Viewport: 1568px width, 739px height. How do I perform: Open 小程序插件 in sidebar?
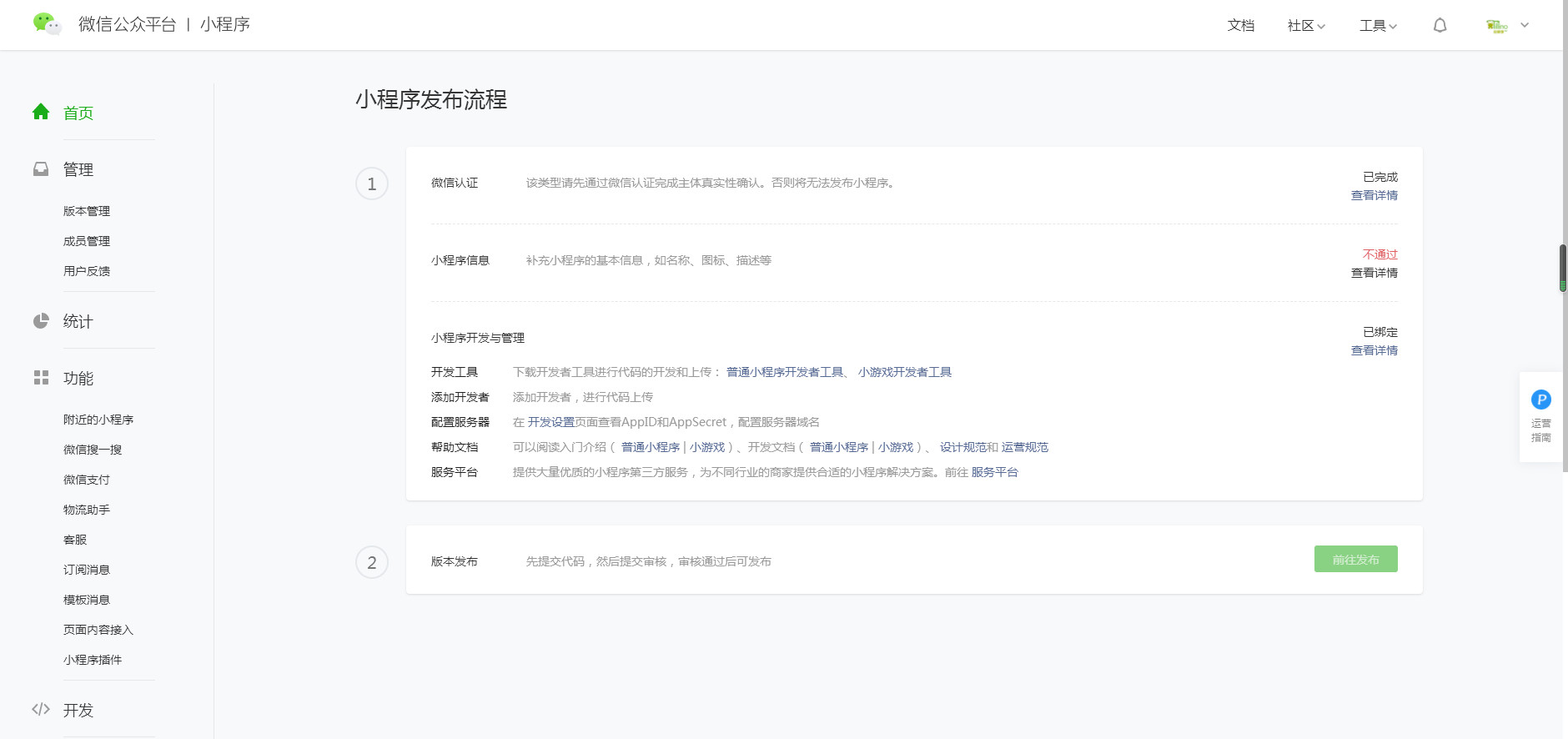93,660
